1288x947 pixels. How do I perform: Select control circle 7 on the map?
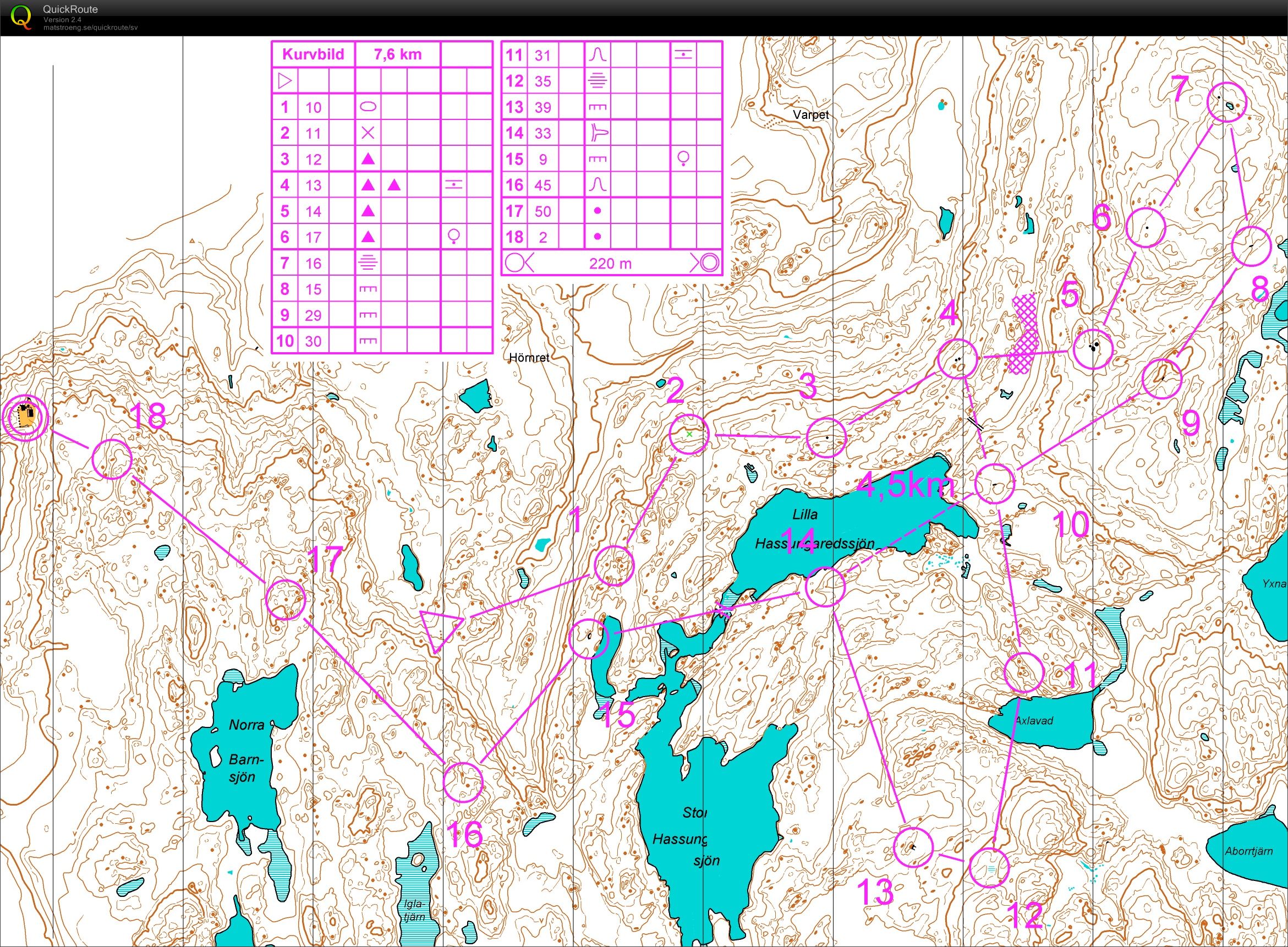[x=1227, y=102]
